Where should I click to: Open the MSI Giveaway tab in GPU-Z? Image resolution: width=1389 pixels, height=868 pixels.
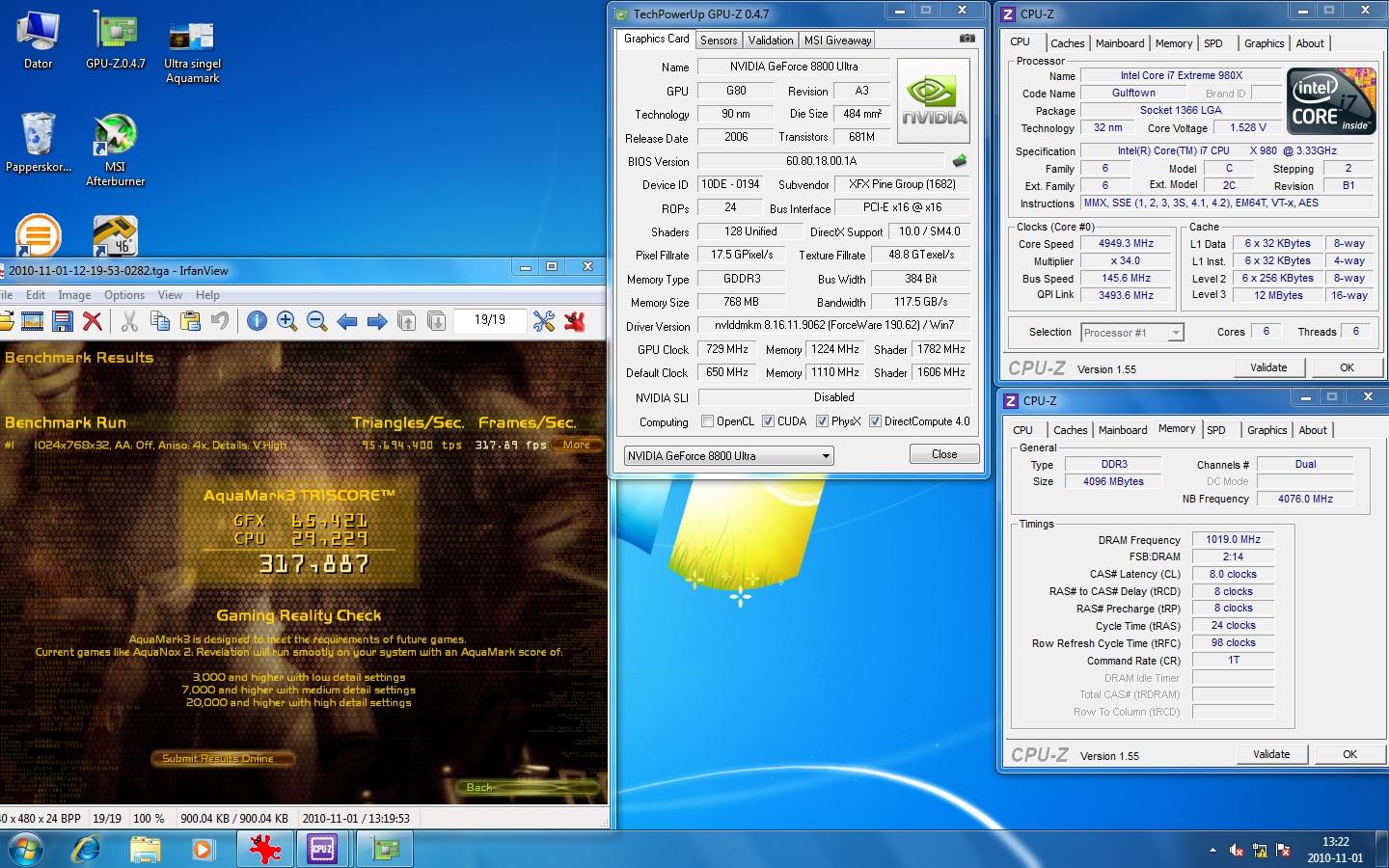(x=837, y=40)
